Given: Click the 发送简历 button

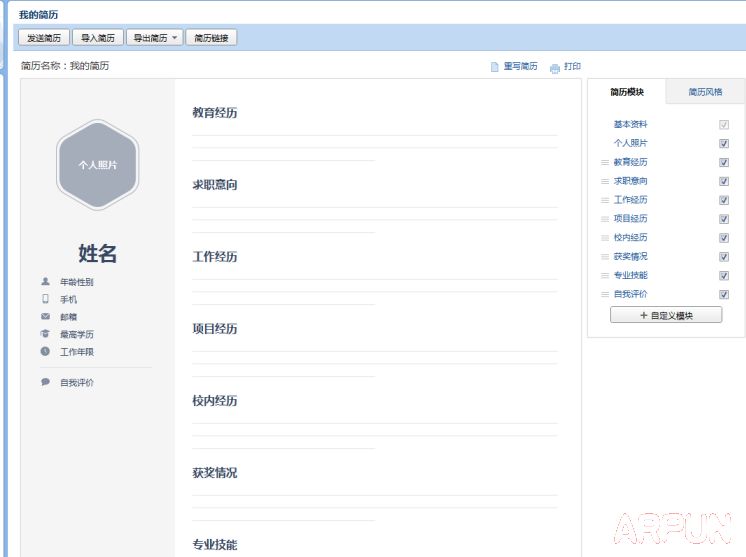Looking at the screenshot, I should coord(44,38).
